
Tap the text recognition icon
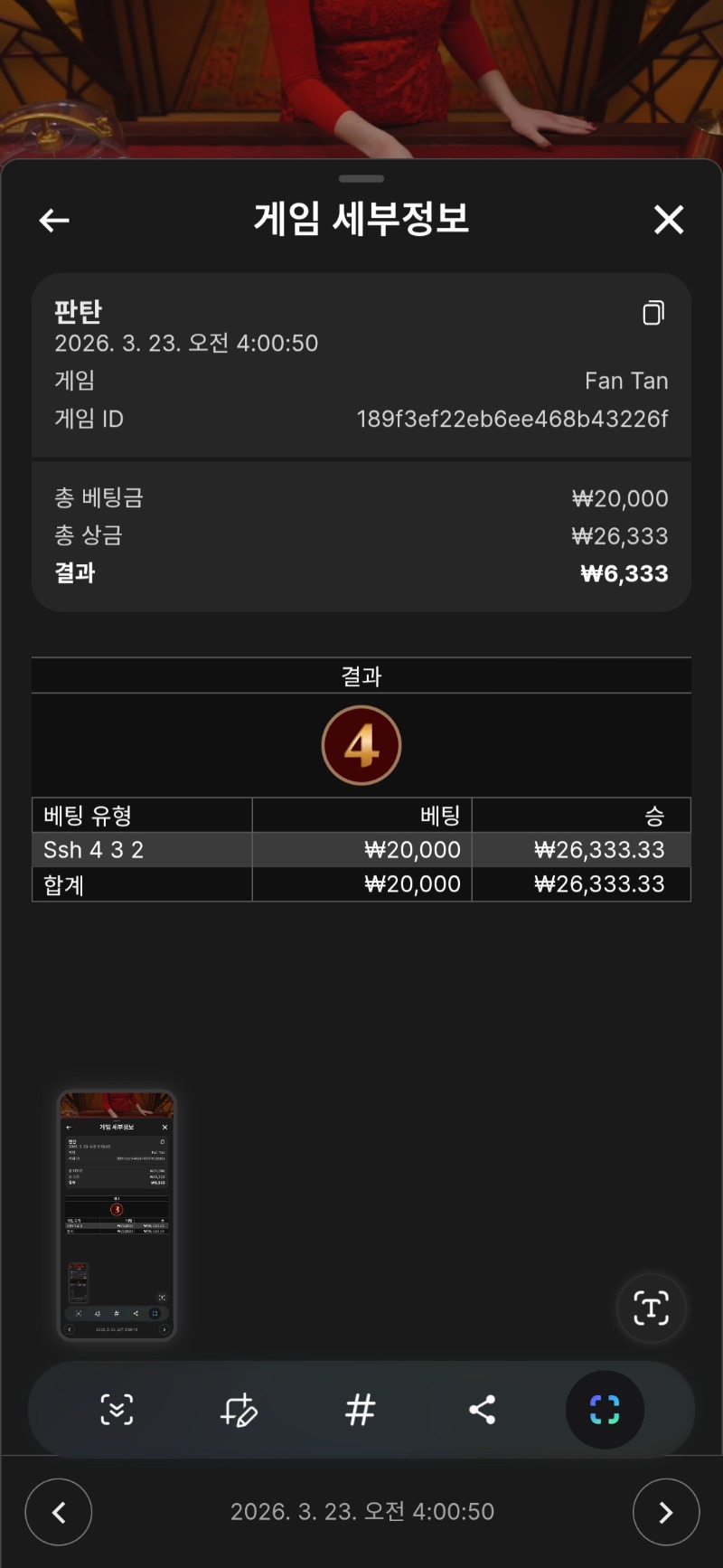[651, 1308]
